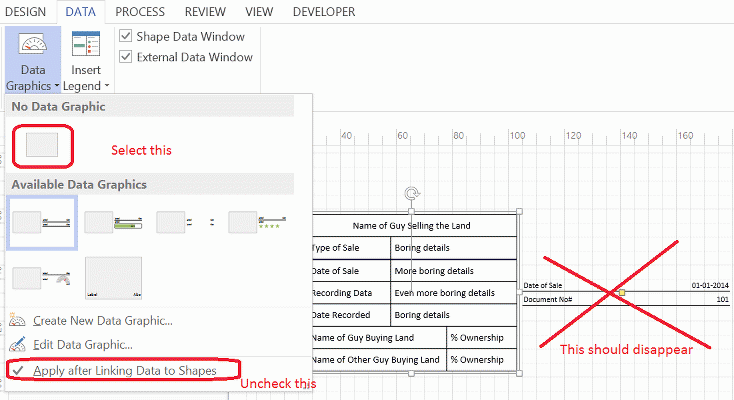Toggle External Data Window checkbox

[126, 57]
